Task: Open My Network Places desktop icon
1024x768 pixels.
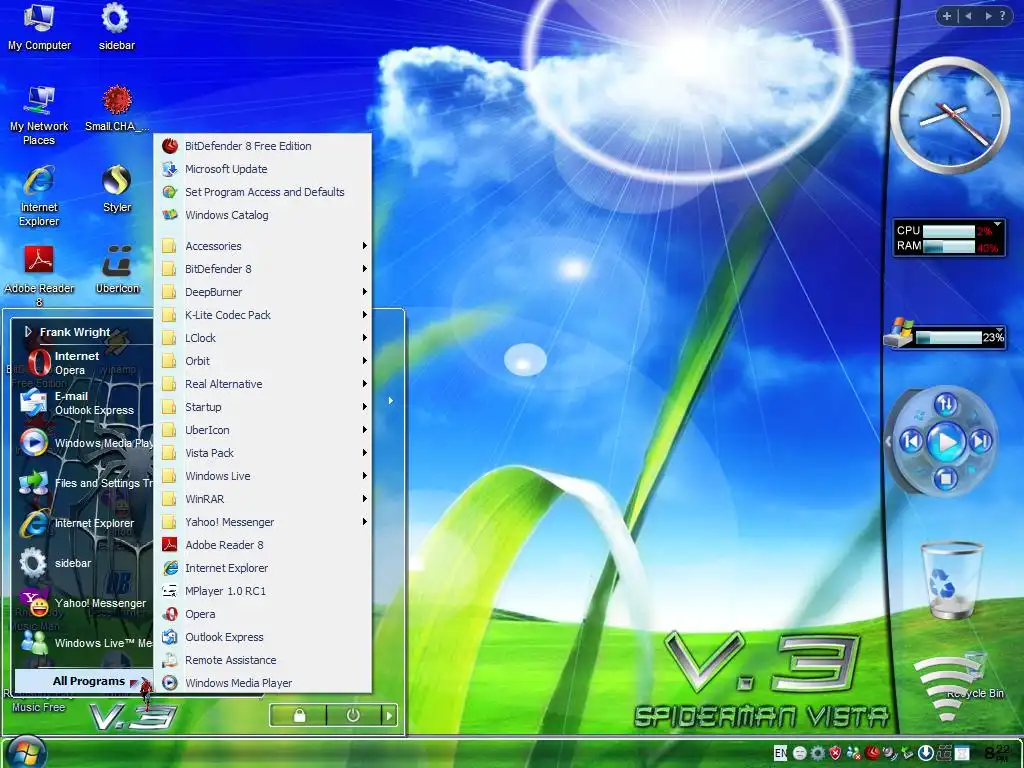Action: (39, 116)
